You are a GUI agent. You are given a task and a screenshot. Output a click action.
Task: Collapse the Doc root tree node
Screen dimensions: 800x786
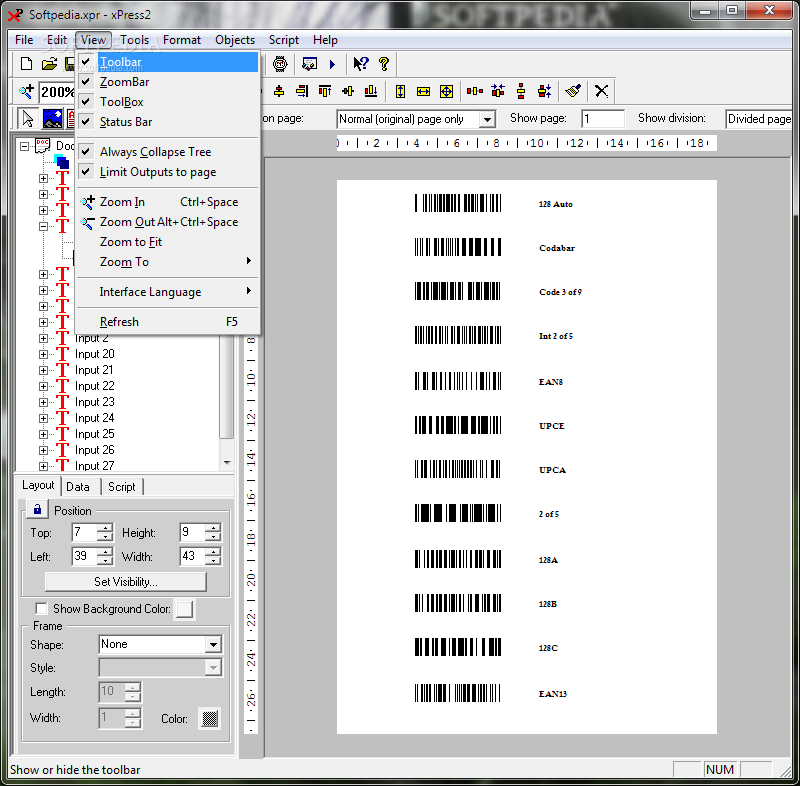click(24, 146)
